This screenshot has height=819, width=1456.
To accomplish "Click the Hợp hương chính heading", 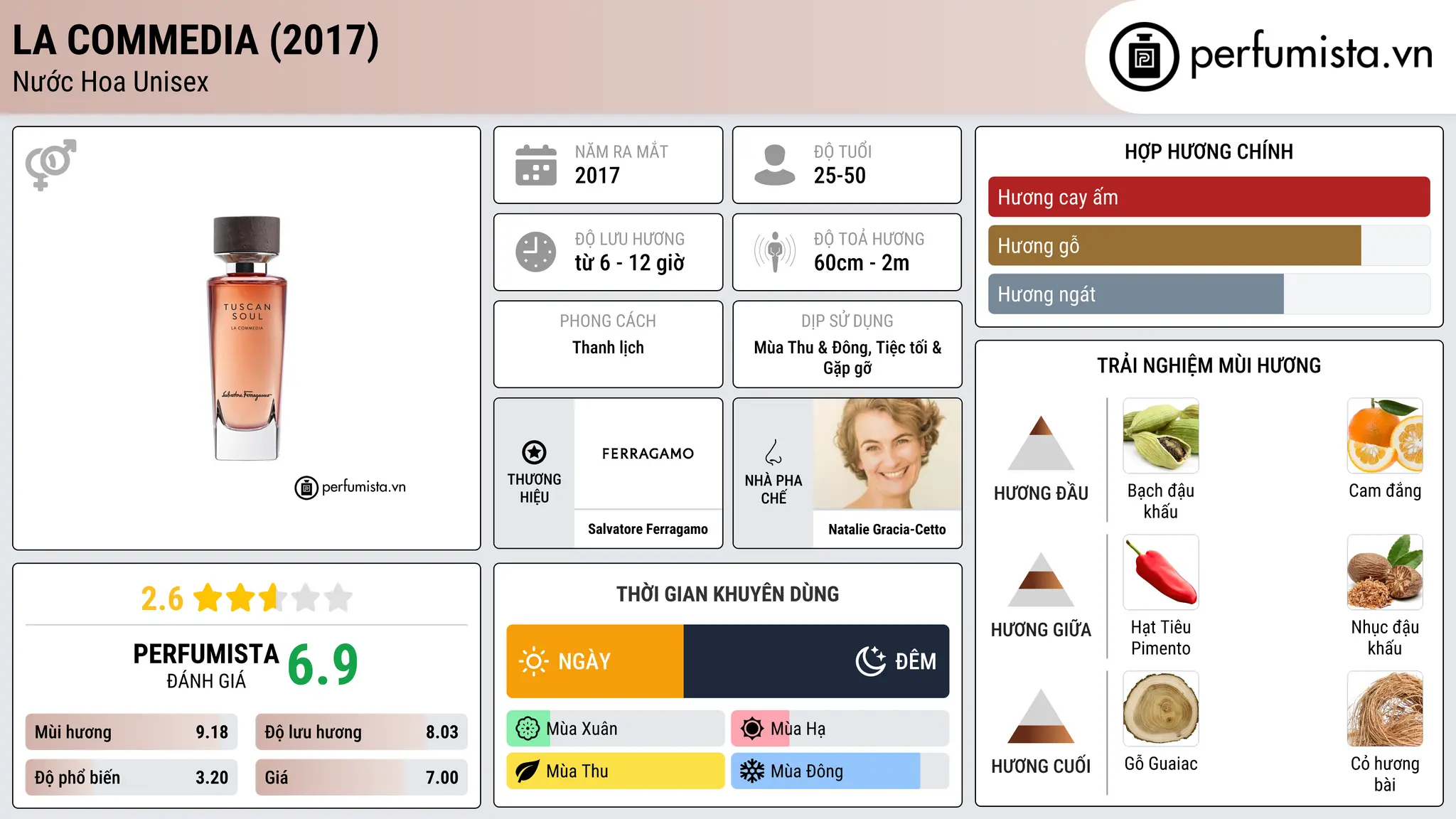I will point(1209,151).
